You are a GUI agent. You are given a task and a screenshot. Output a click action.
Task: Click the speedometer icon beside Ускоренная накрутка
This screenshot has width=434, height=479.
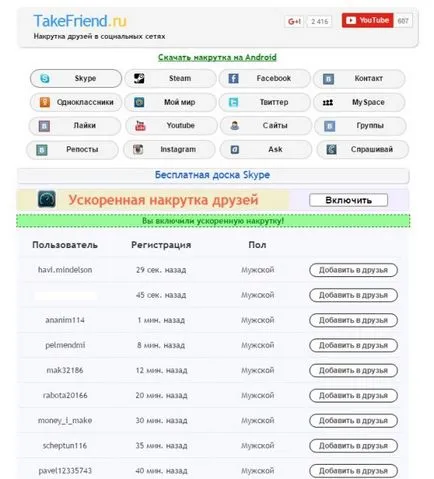[47, 199]
